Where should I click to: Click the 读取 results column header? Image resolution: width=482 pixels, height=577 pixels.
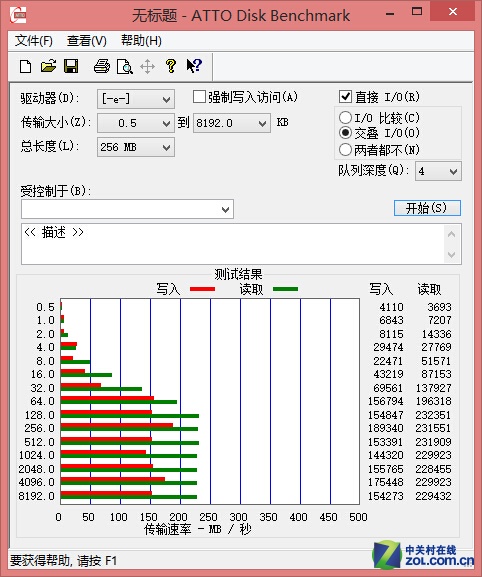tap(429, 289)
